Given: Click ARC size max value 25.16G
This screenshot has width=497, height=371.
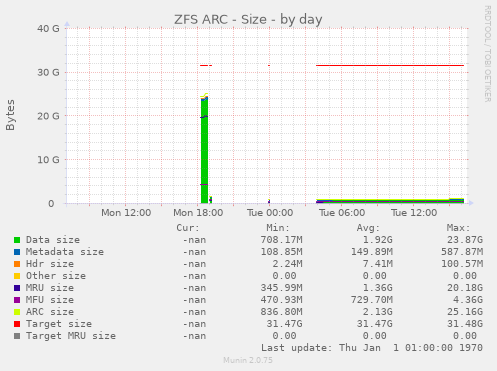Looking at the screenshot, I should (465, 312).
